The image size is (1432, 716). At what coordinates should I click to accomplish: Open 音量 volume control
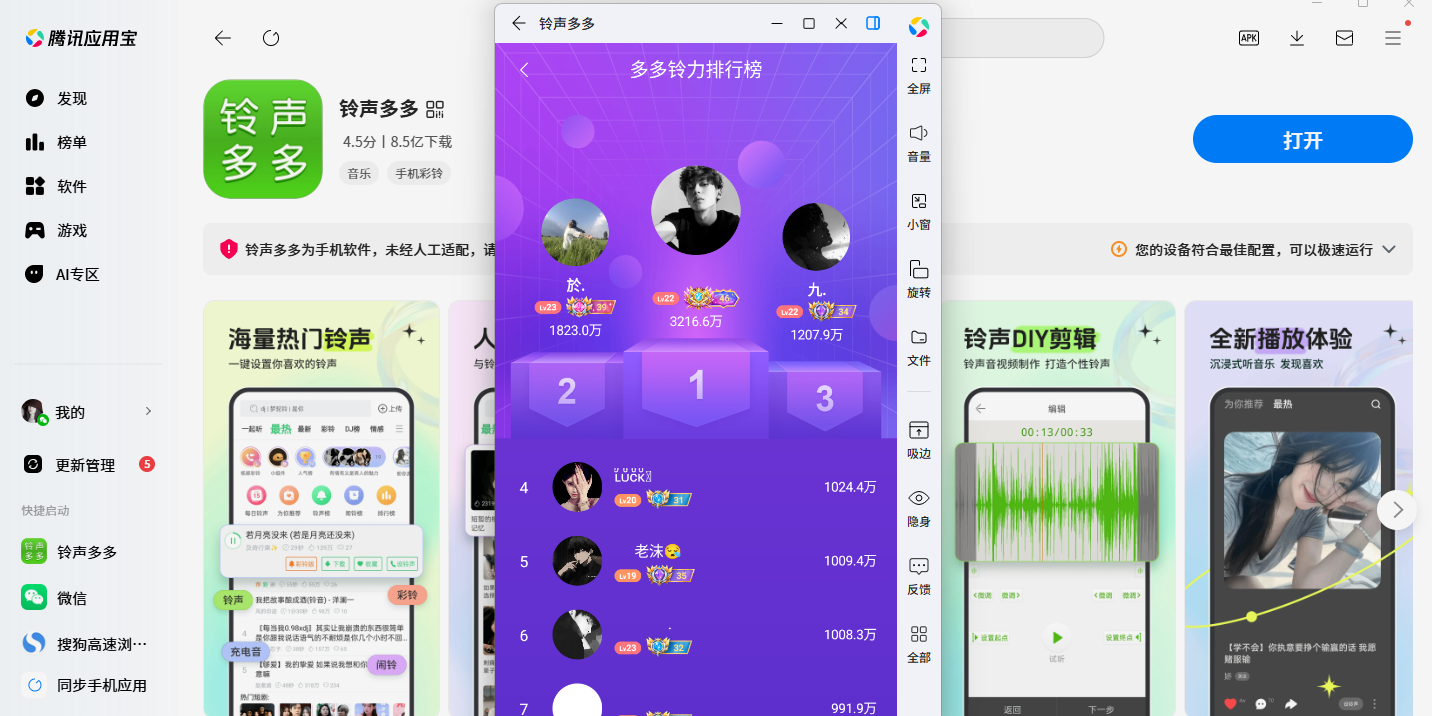[919, 143]
